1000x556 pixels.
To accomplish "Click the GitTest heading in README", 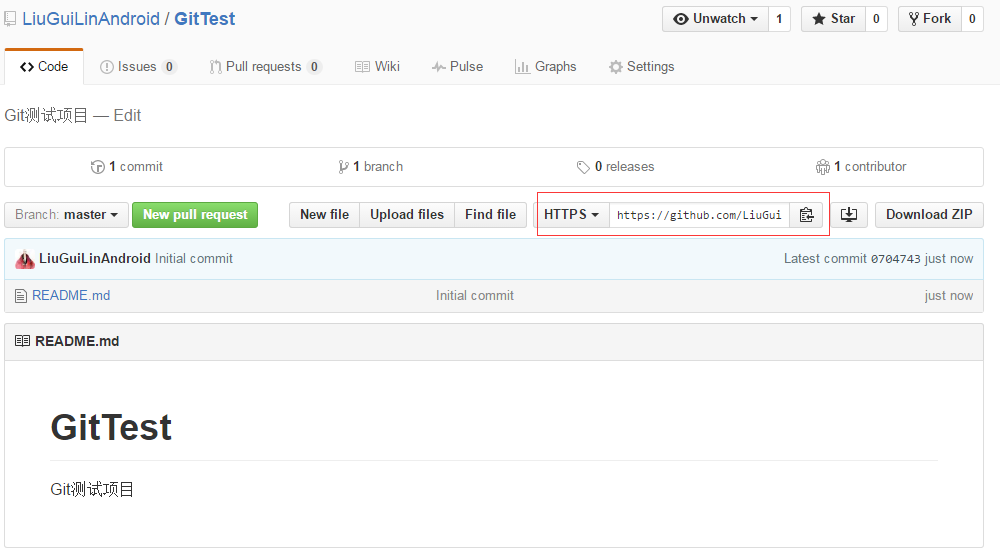I will (111, 427).
